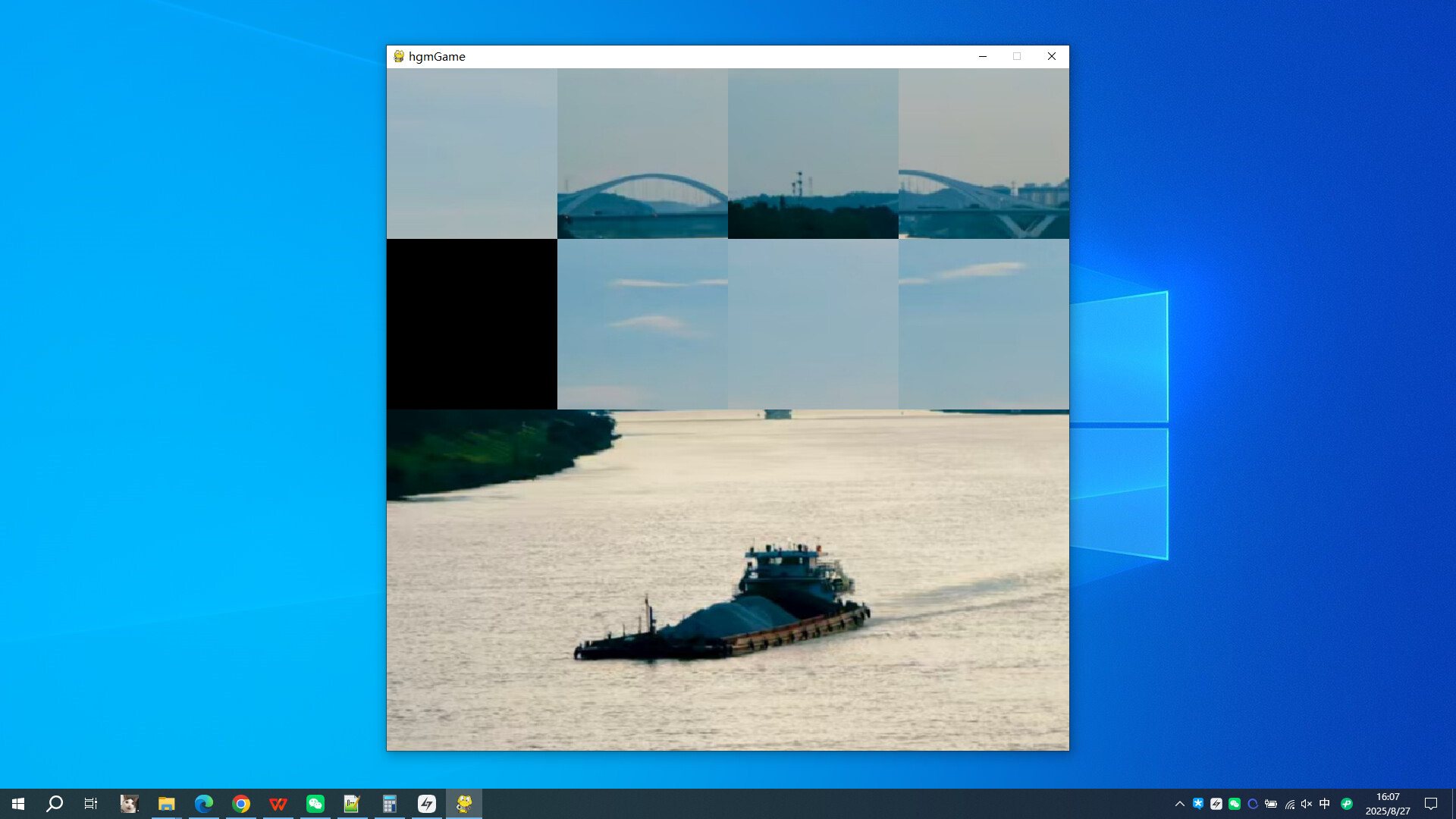
Task: Launch Calculator from the taskbar
Action: click(x=390, y=804)
